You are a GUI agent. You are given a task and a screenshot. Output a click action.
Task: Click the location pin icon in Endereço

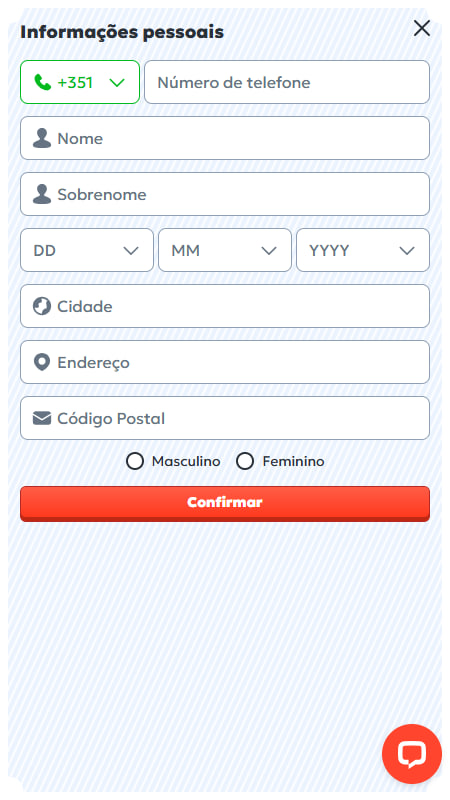[42, 362]
